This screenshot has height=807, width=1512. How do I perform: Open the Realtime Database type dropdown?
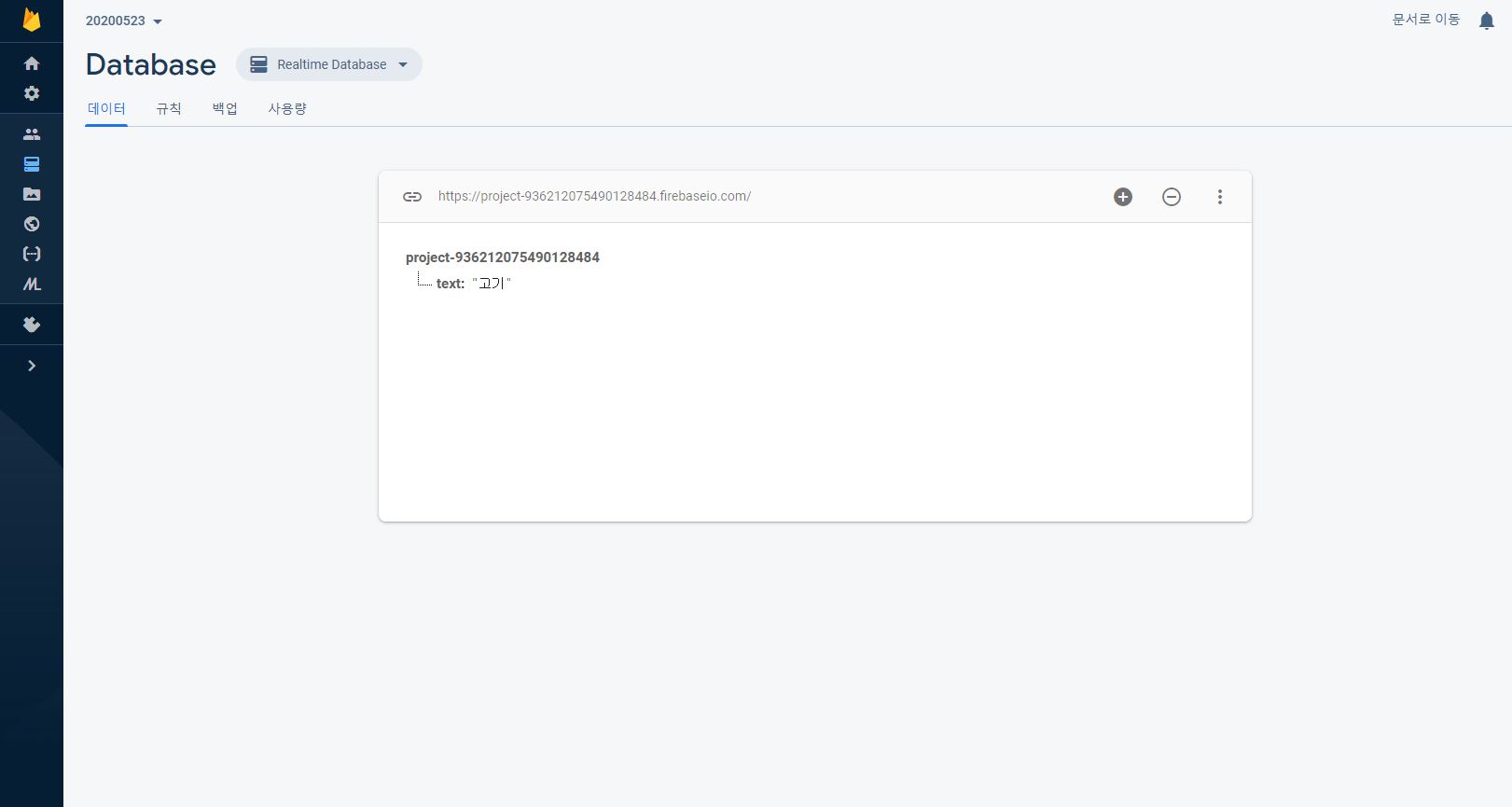[329, 64]
